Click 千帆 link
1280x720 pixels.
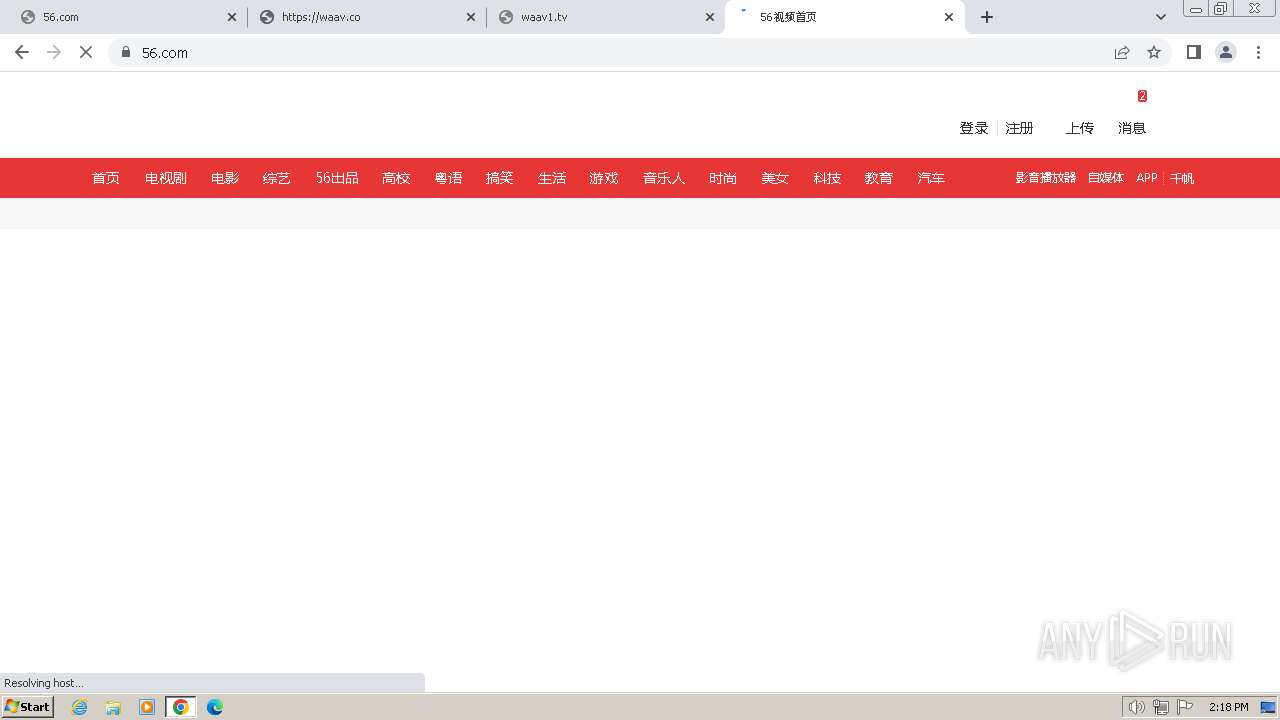1182,178
